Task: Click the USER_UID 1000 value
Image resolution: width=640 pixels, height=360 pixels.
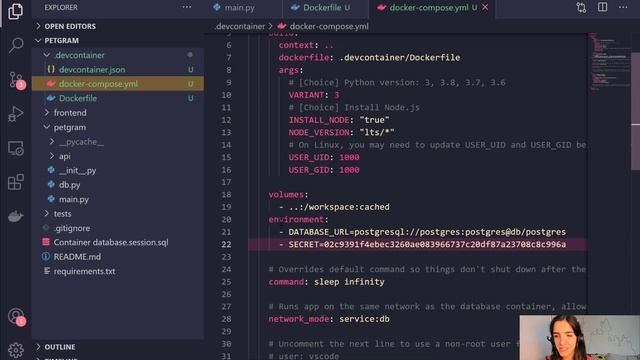Action: (x=349, y=157)
